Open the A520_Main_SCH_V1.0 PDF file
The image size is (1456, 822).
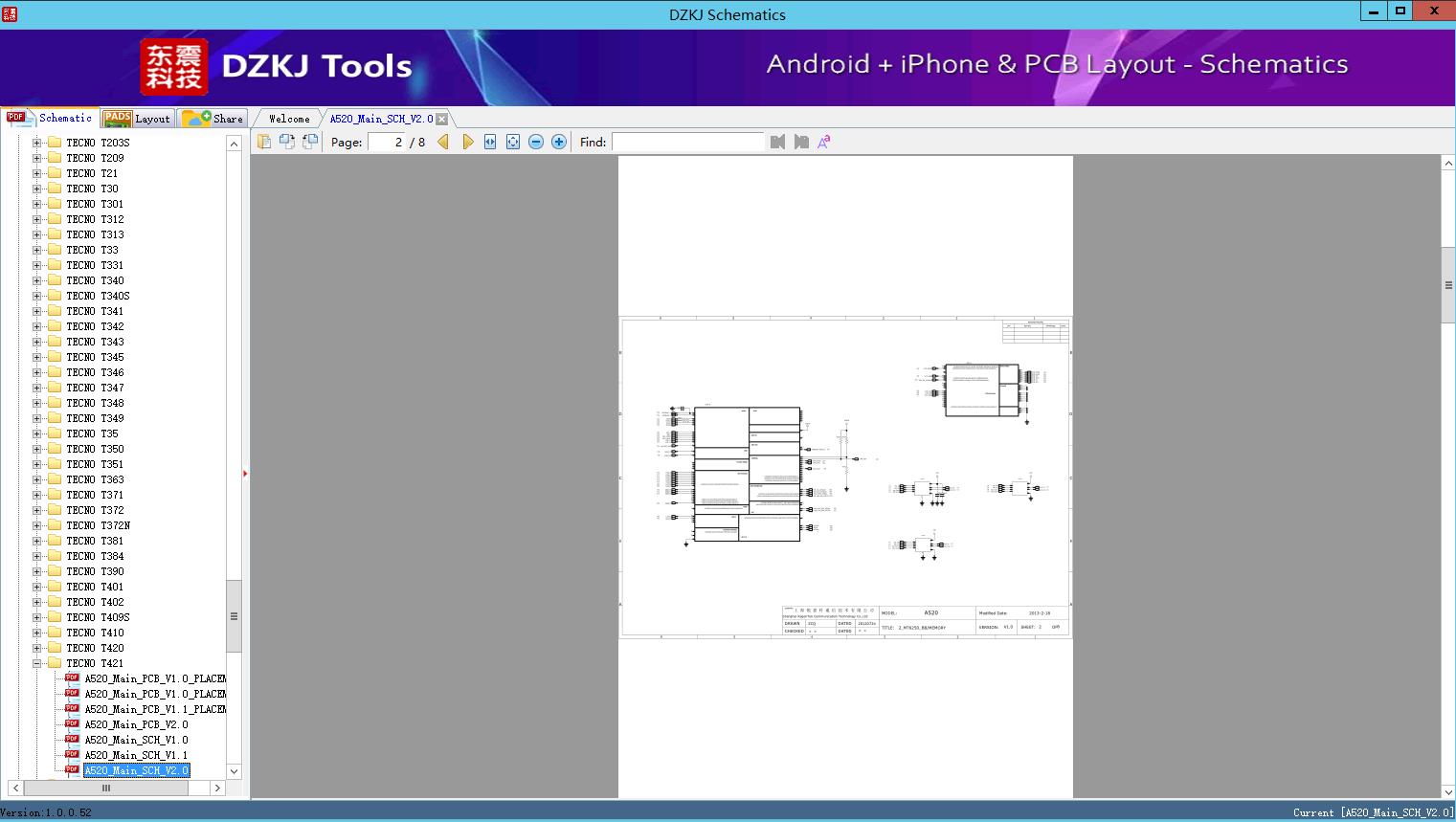tap(136, 740)
